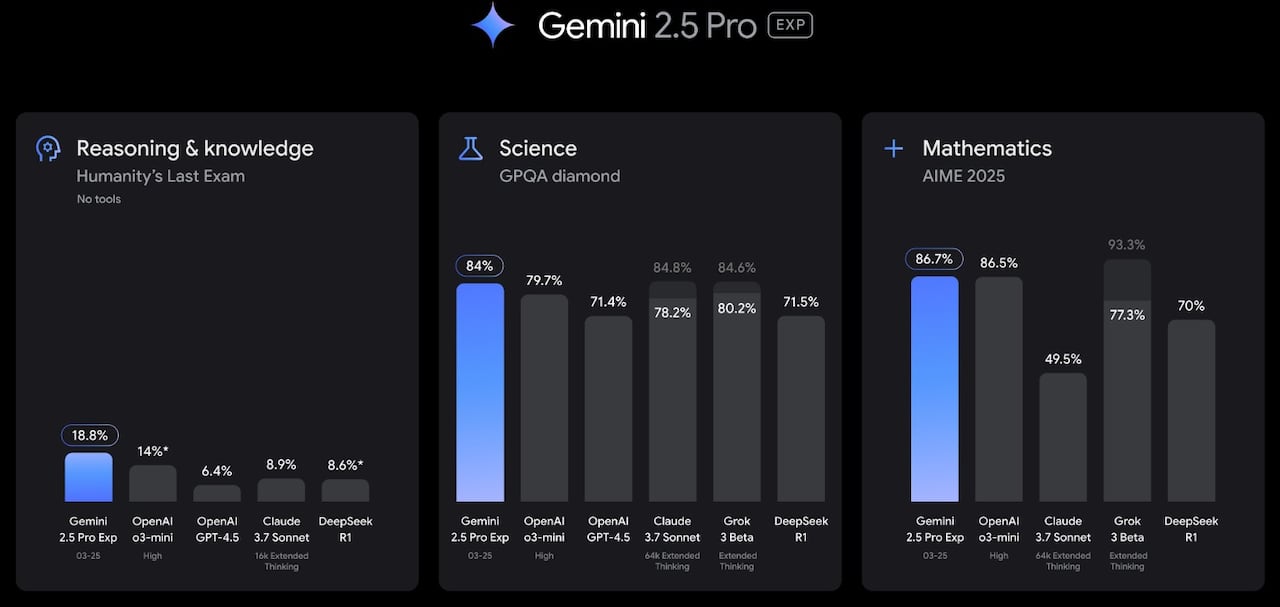Select the 18.8% pill label
Image resolution: width=1280 pixels, height=607 pixels.
click(x=90, y=435)
